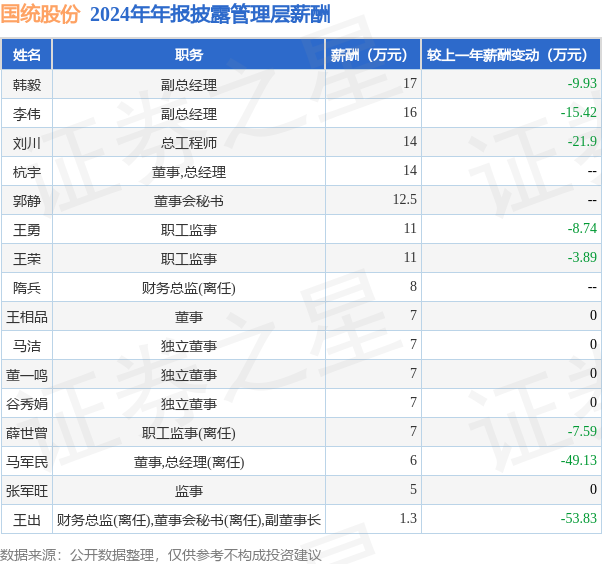Click the salary value 16

[410, 112]
